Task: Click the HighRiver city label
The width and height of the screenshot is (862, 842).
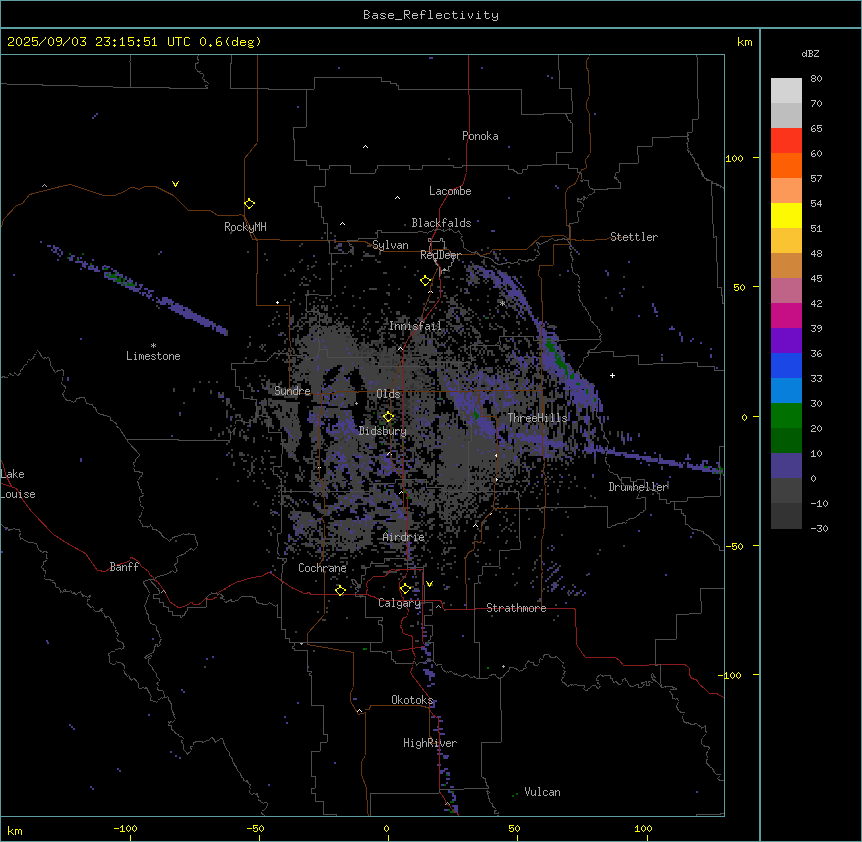Action: (430, 743)
